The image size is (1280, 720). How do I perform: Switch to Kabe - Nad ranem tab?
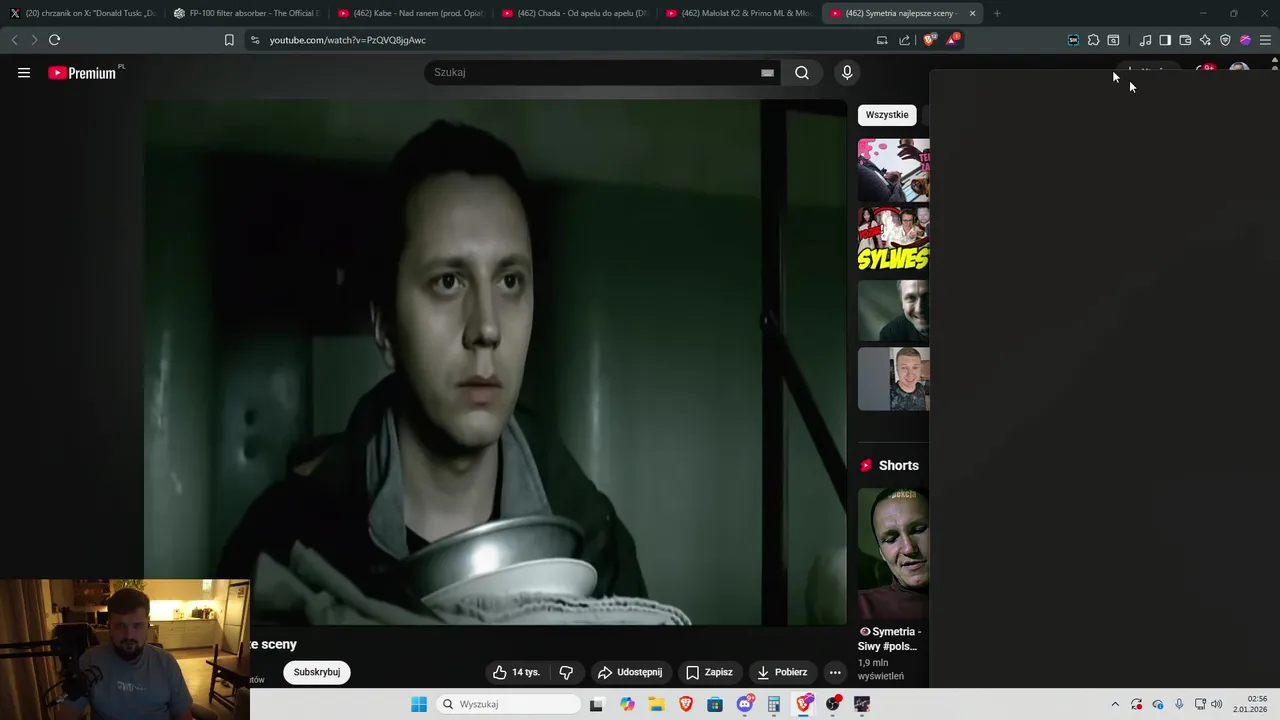pos(410,13)
